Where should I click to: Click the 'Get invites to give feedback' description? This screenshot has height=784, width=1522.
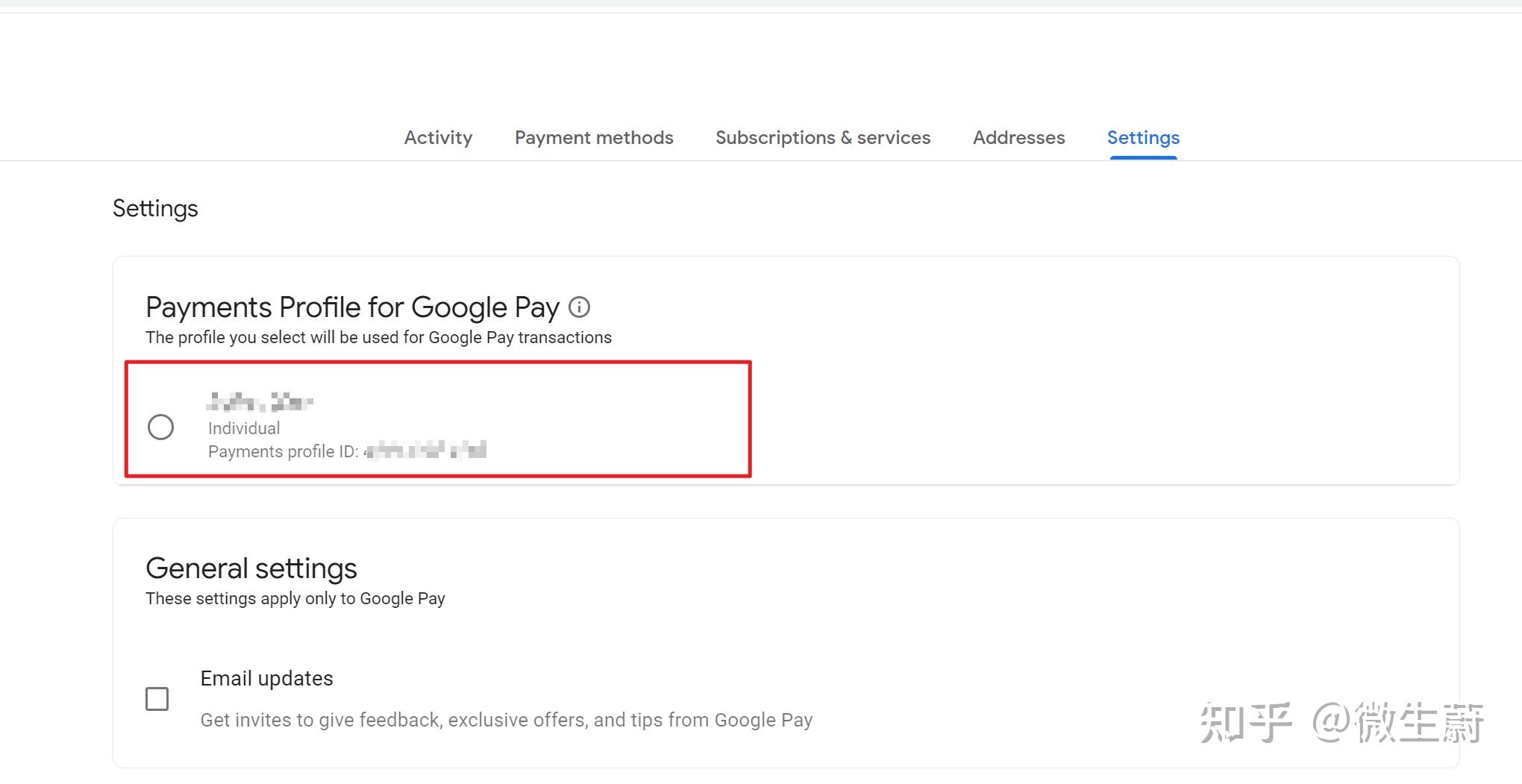(507, 720)
